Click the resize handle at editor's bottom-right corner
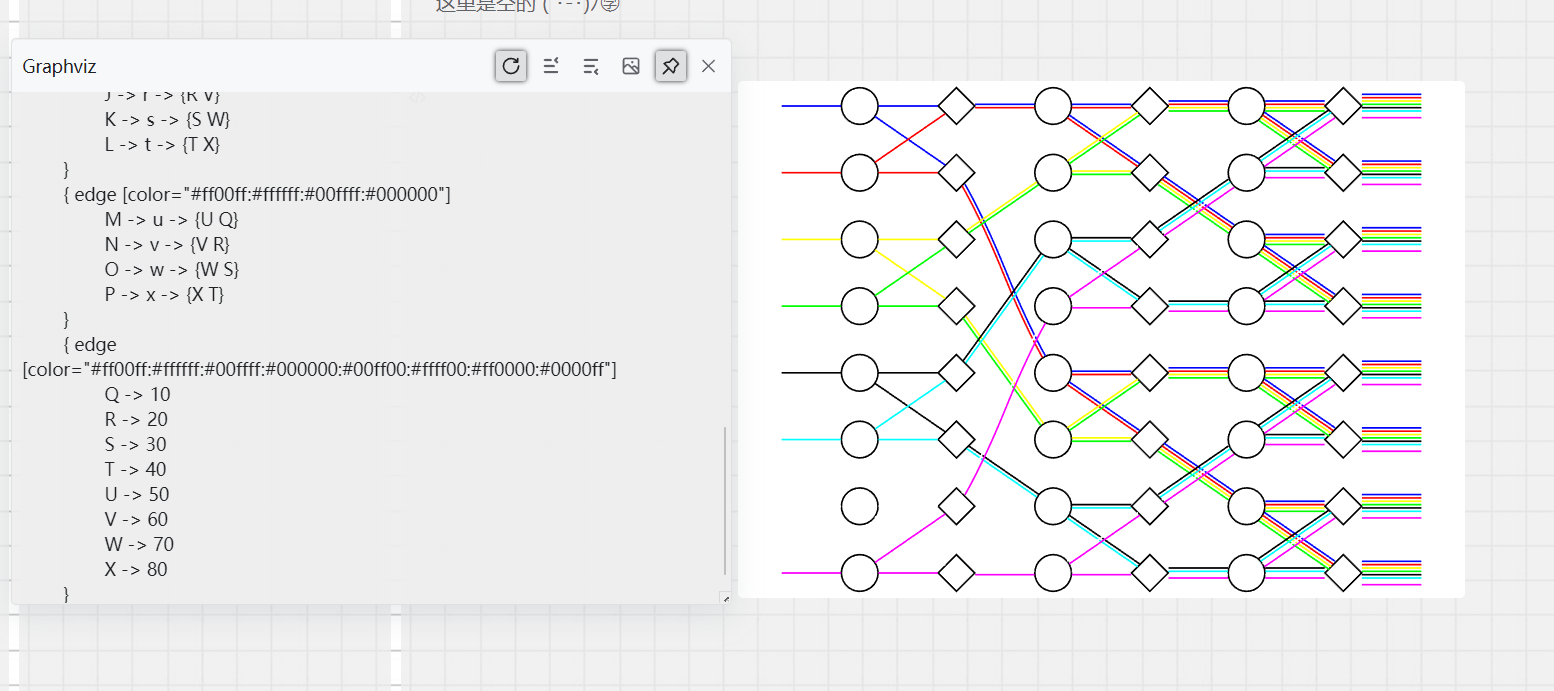Screen dimensions: 1554x691 [725, 598]
